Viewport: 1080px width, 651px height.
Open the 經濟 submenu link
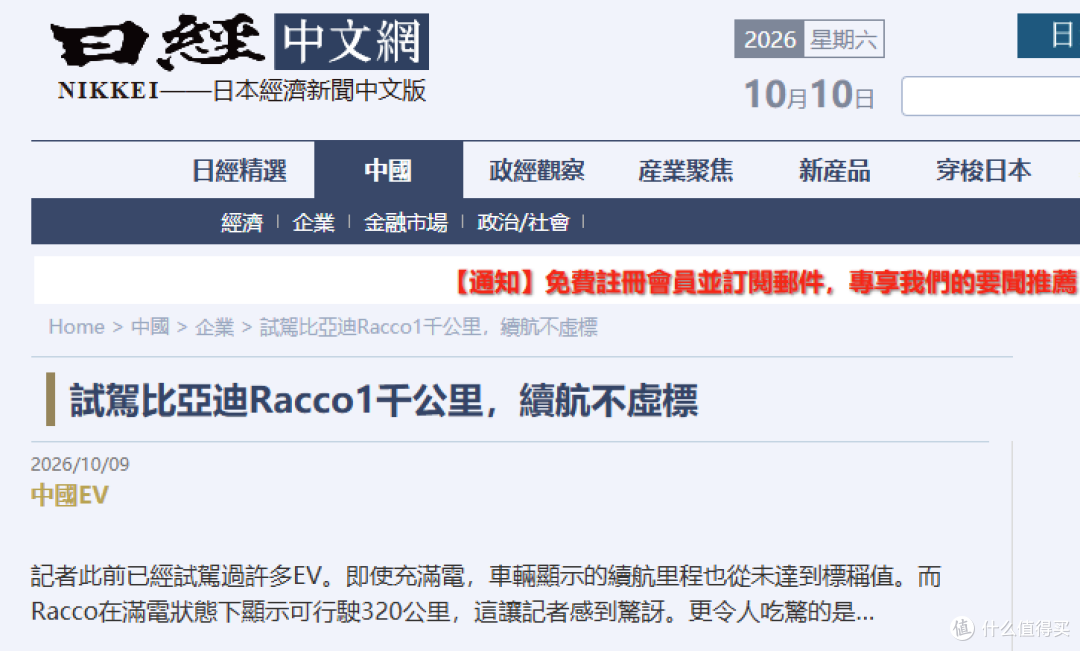pos(242,223)
